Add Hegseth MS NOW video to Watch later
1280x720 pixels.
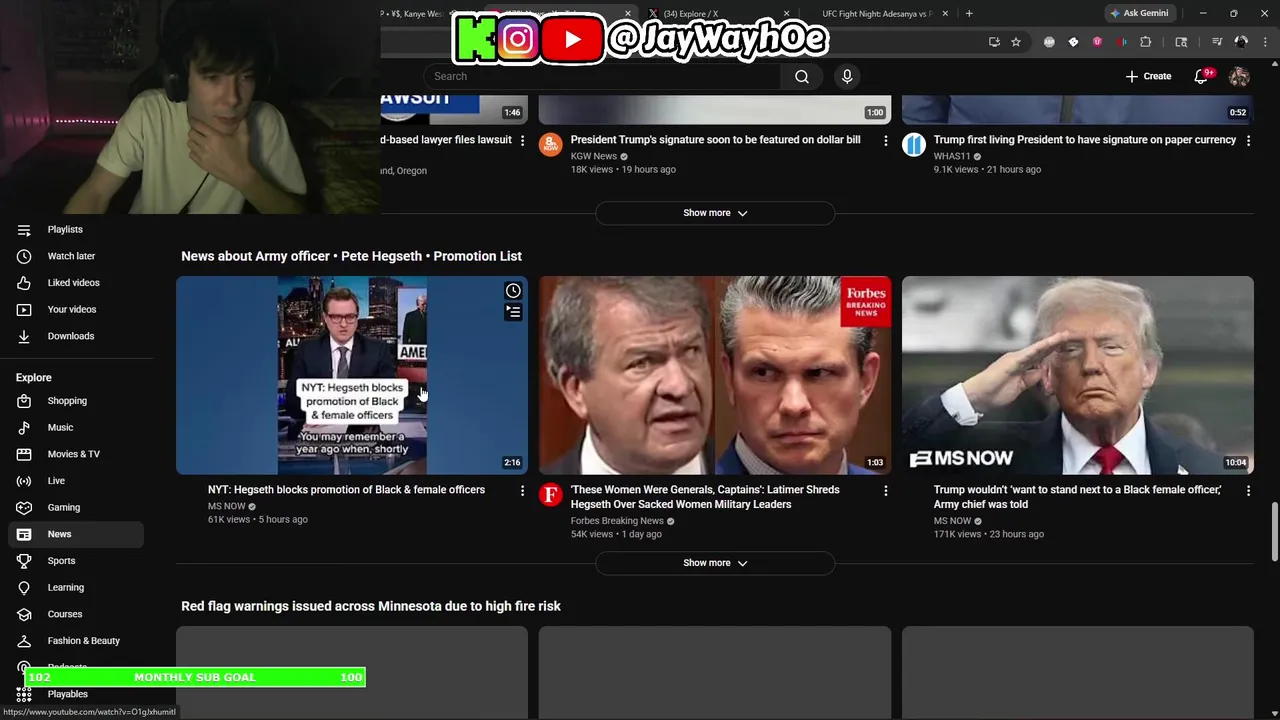(x=513, y=291)
